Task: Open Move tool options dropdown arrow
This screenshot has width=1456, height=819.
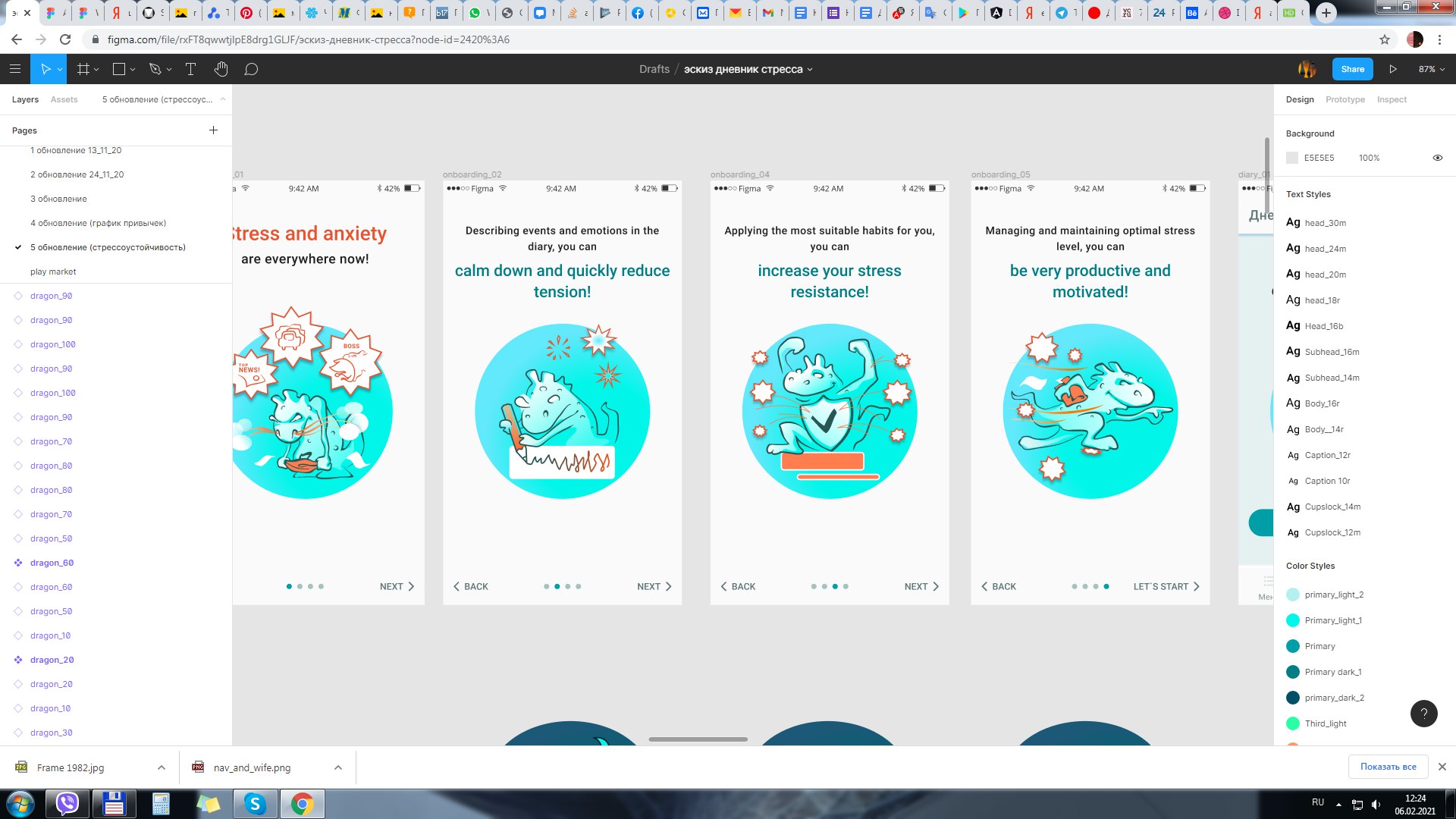Action: (59, 70)
